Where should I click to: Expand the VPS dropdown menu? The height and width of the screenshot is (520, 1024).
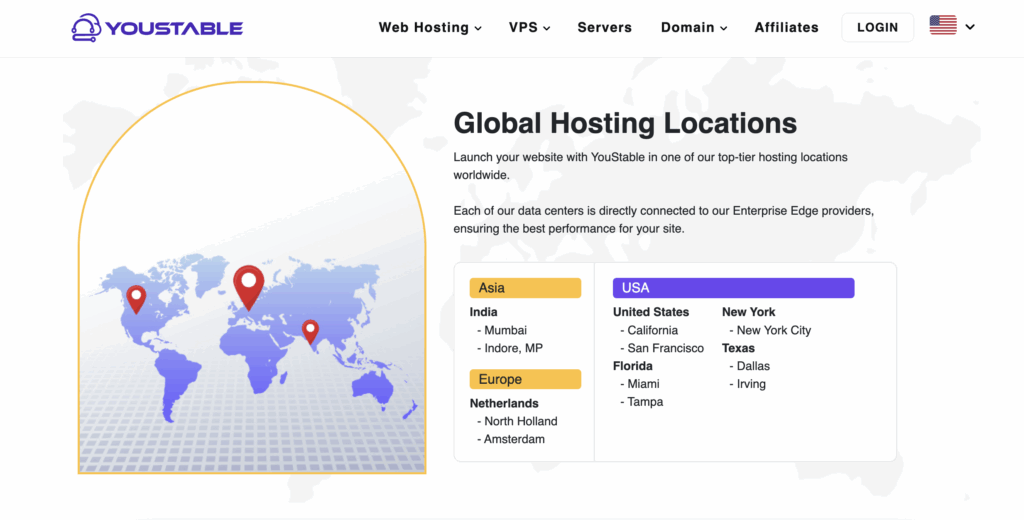530,27
